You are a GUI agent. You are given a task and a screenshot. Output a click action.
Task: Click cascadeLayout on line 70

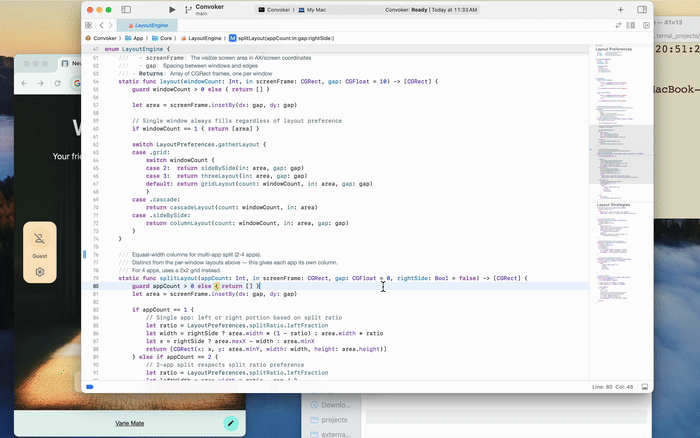(x=192, y=208)
